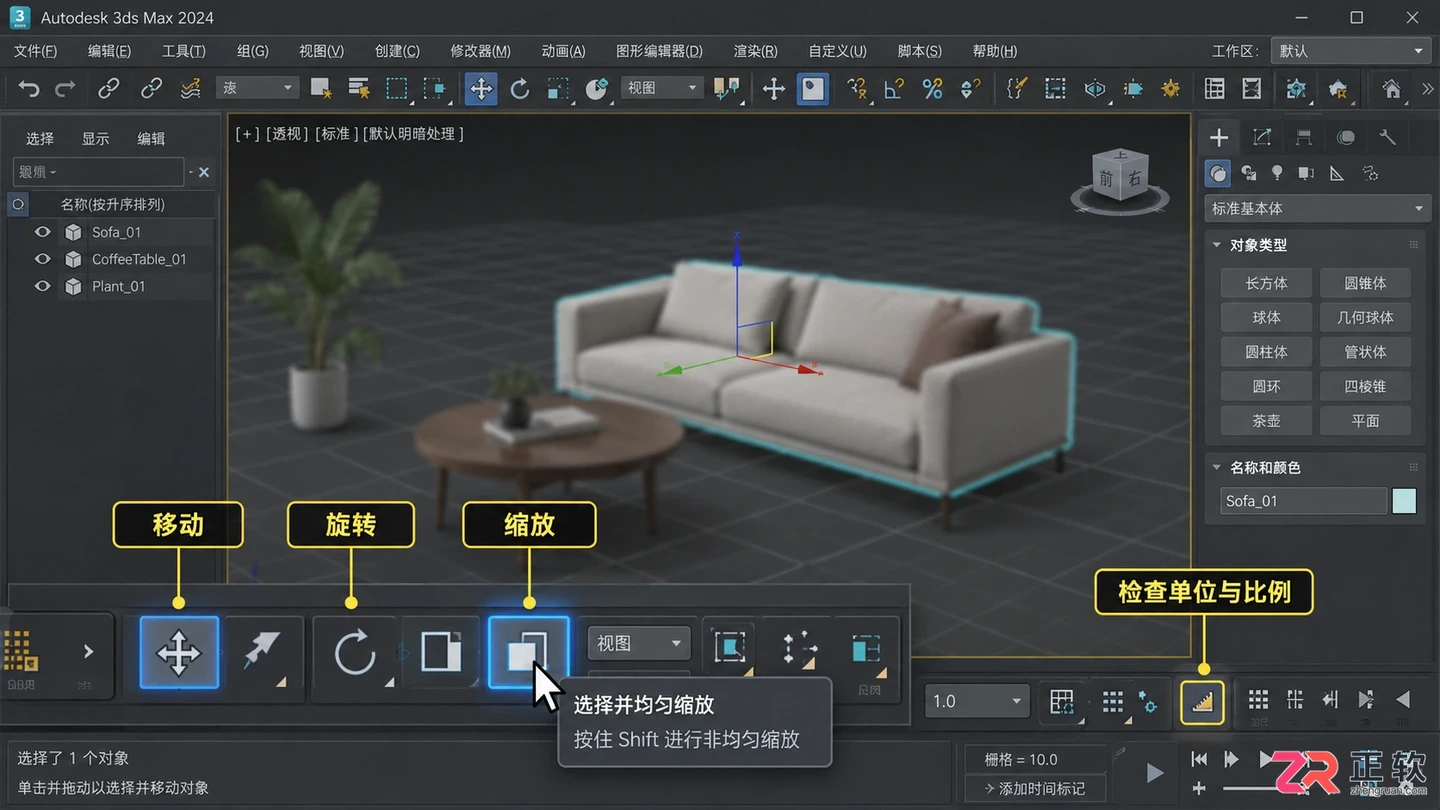Expand the main toolbar overflow chevron
The image size is (1440, 810).
[1427, 89]
